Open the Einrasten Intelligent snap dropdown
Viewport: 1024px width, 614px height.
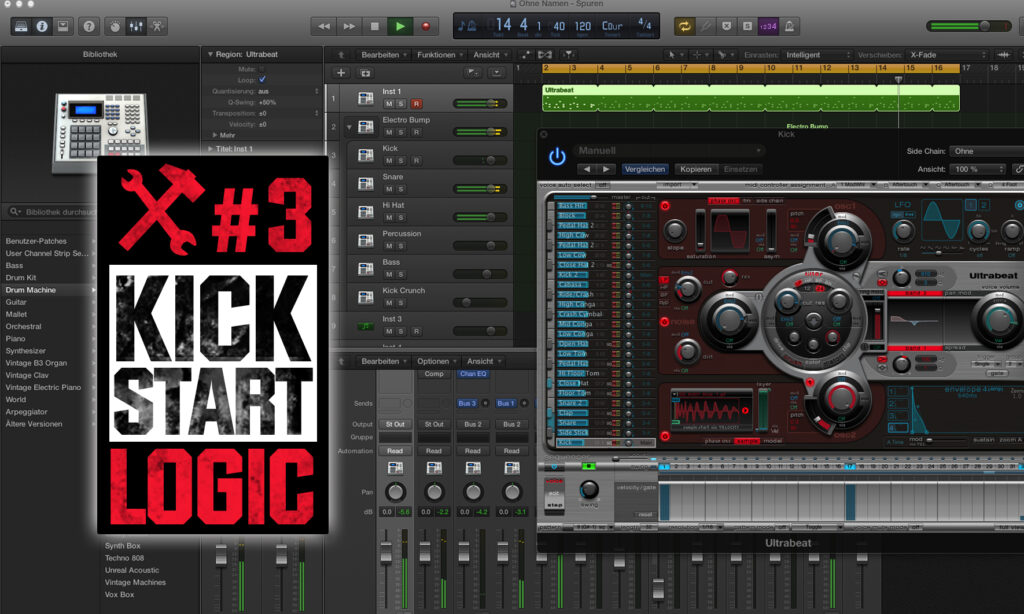pos(818,55)
